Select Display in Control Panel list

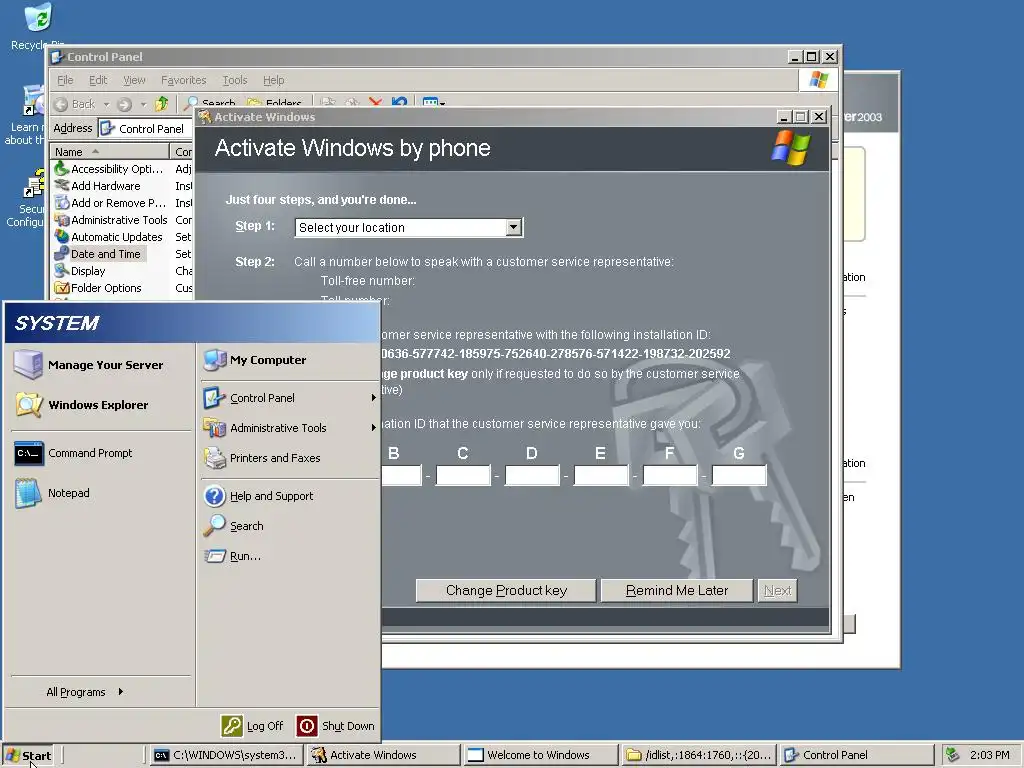click(x=80, y=271)
